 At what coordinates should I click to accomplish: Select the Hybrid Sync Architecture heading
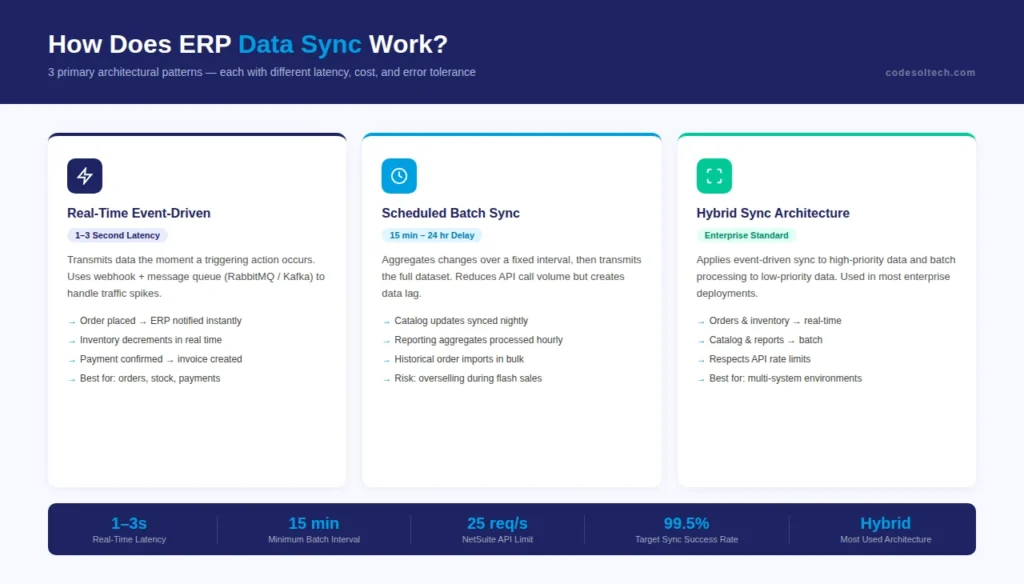(773, 213)
